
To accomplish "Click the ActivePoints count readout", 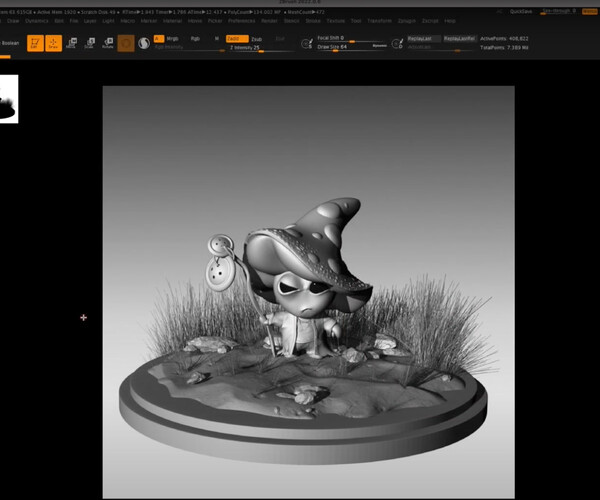I will pyautogui.click(x=504, y=39).
